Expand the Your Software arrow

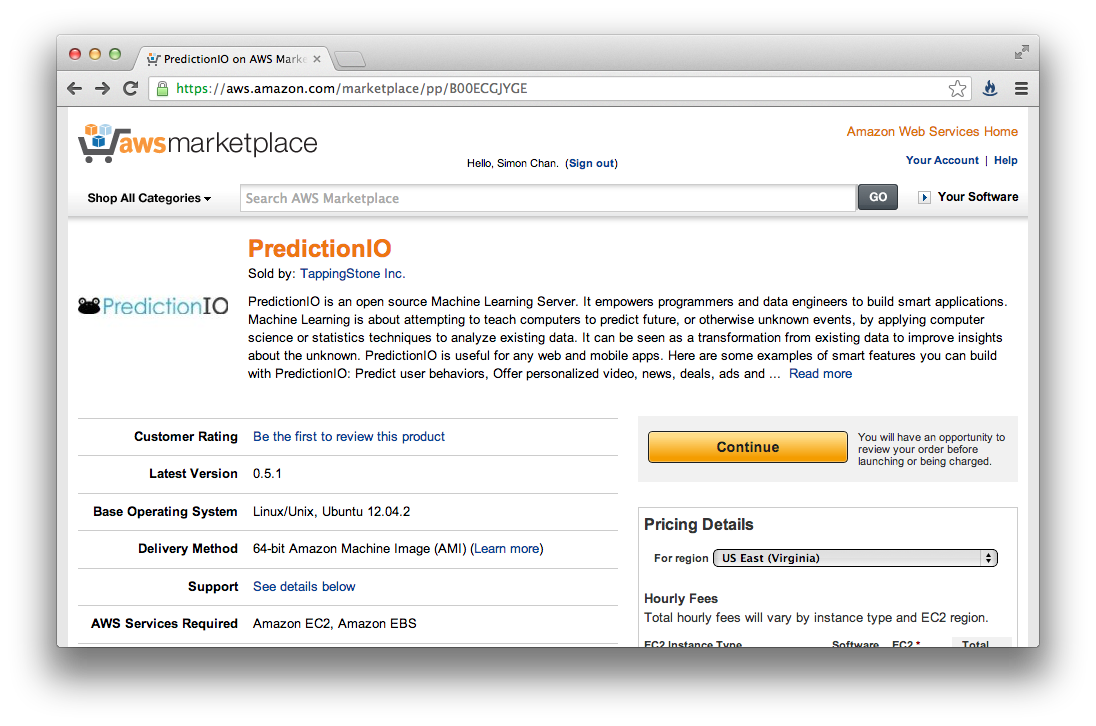point(924,197)
